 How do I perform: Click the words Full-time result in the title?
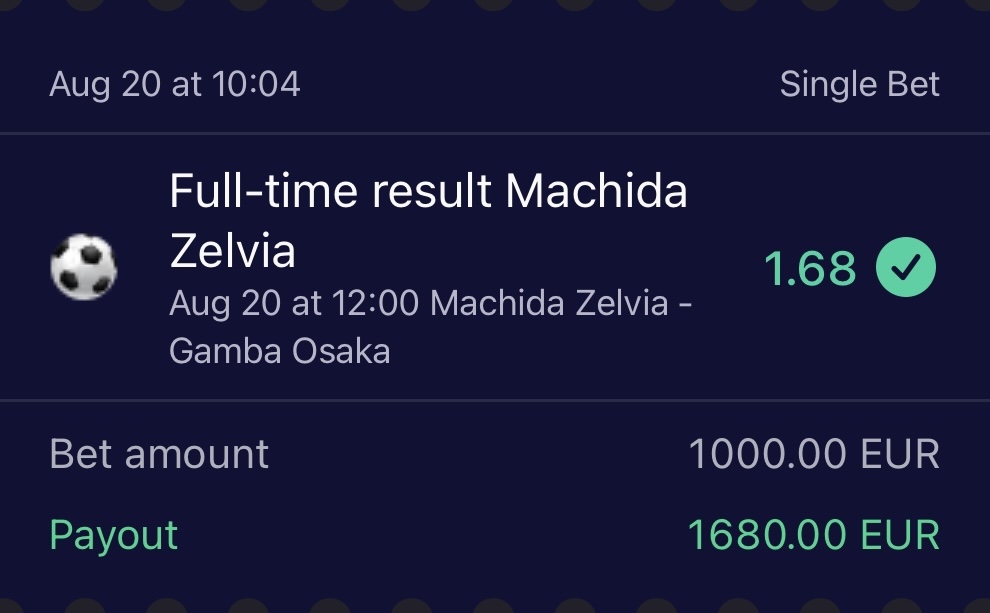click(x=330, y=190)
